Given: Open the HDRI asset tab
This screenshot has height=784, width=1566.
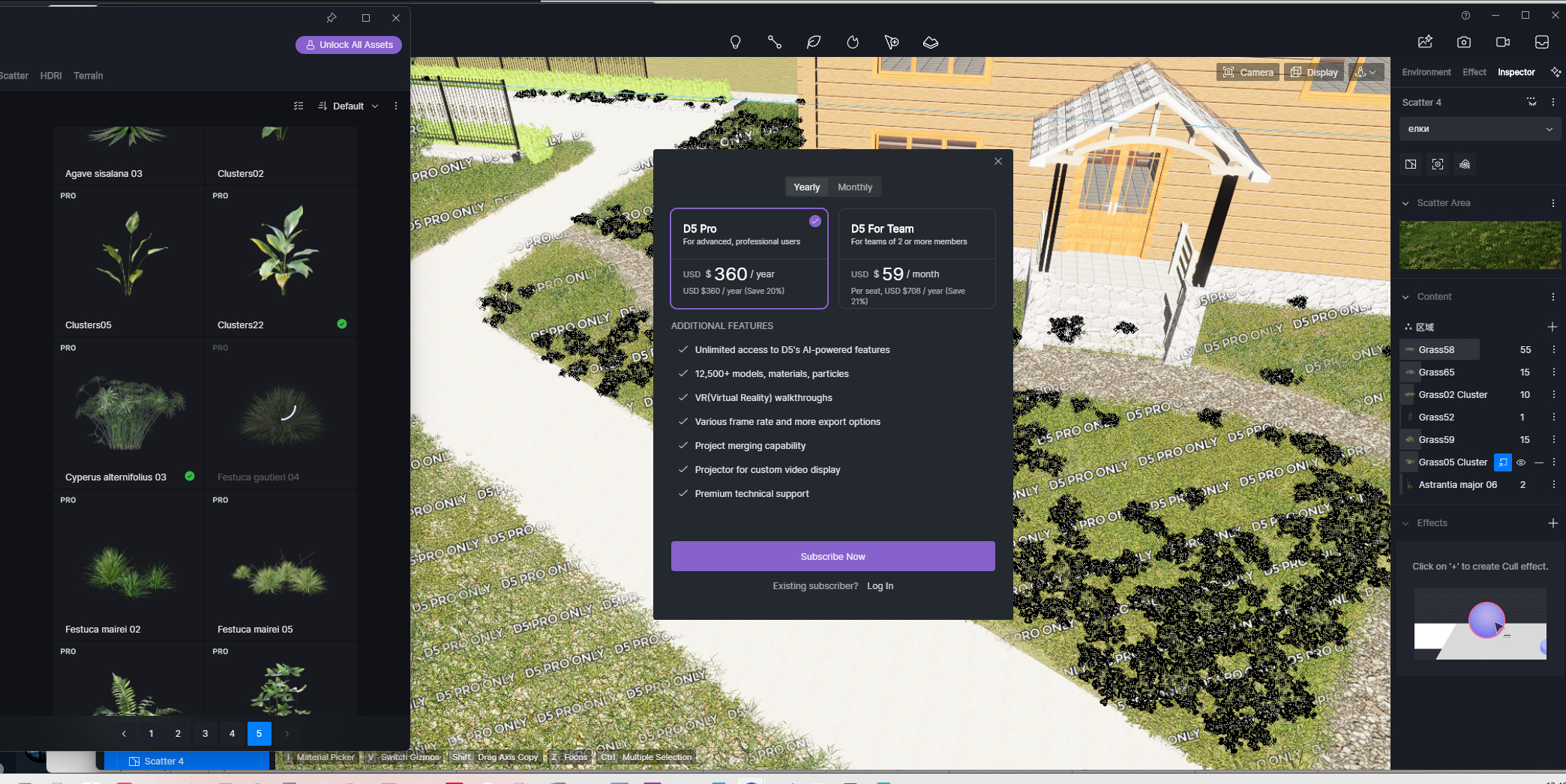Looking at the screenshot, I should [x=51, y=76].
